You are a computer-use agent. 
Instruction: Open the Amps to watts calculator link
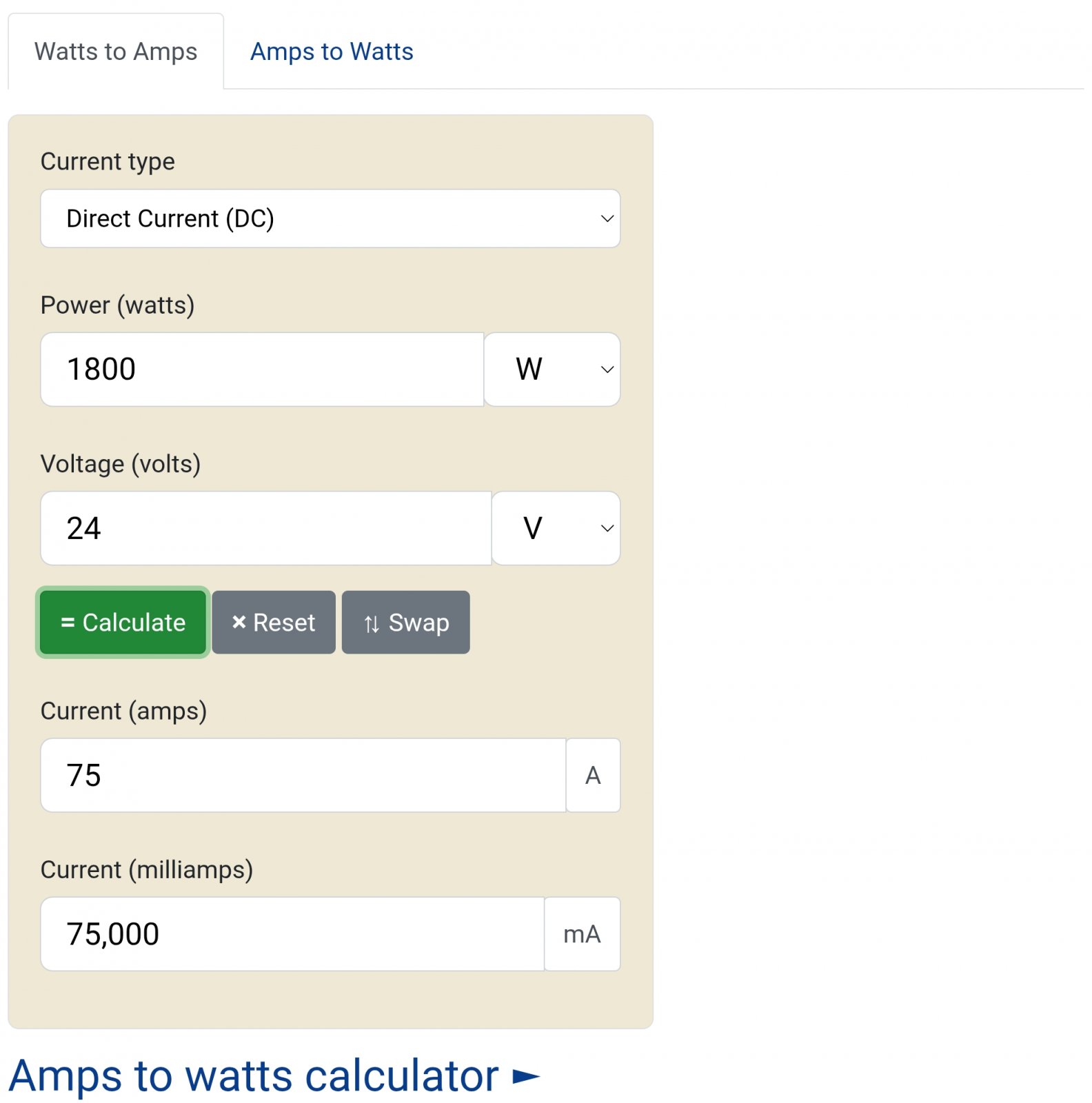click(x=254, y=1076)
